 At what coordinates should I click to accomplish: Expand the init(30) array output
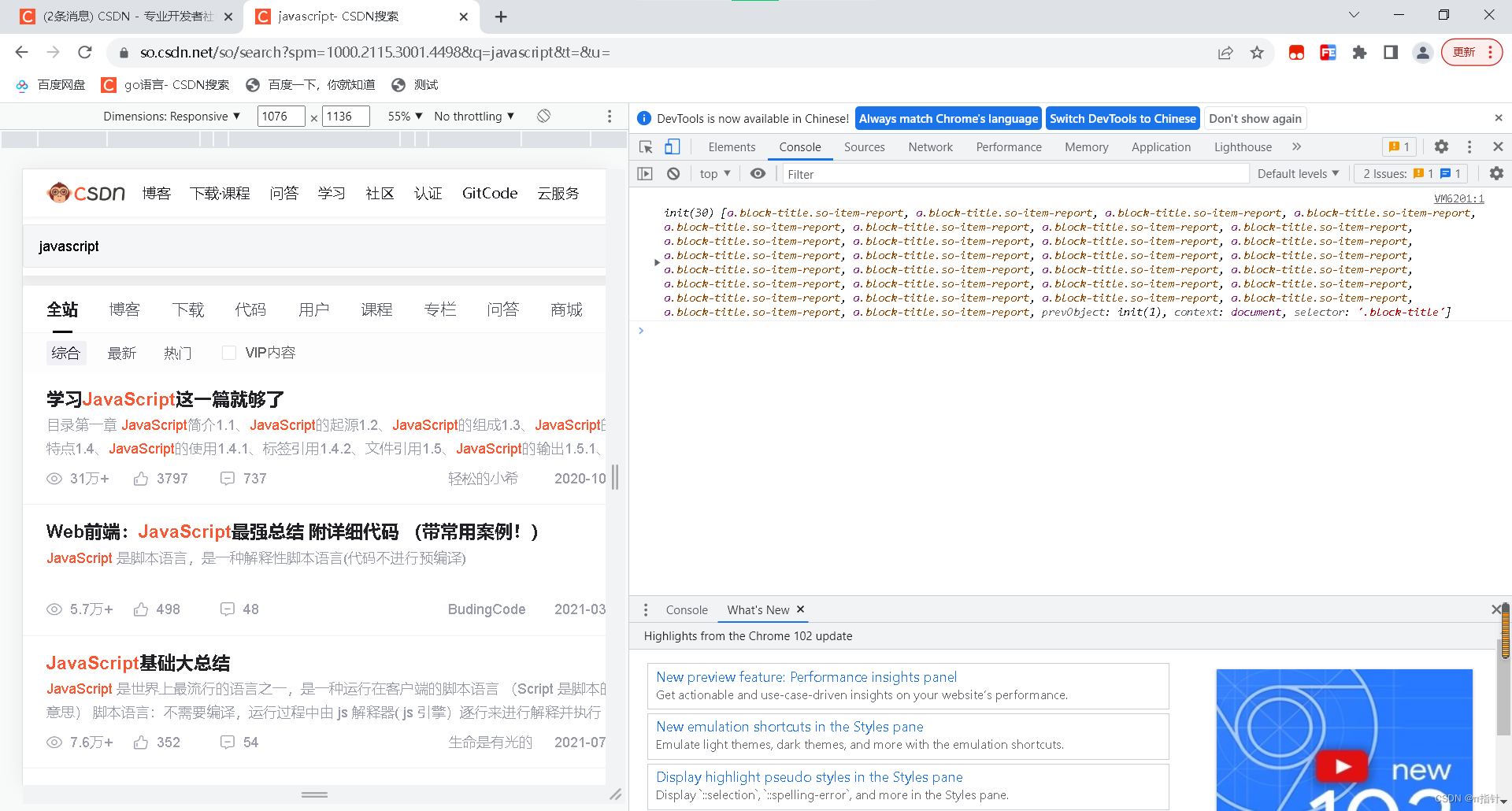click(658, 262)
